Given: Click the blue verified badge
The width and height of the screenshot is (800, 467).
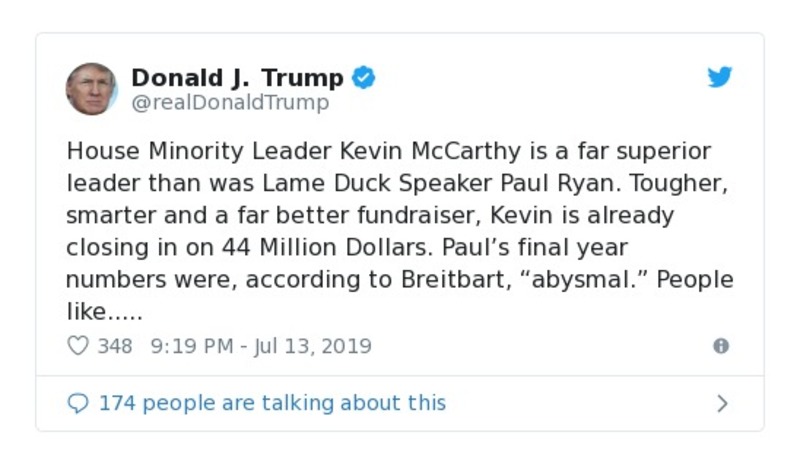Looking at the screenshot, I should coord(364,78).
